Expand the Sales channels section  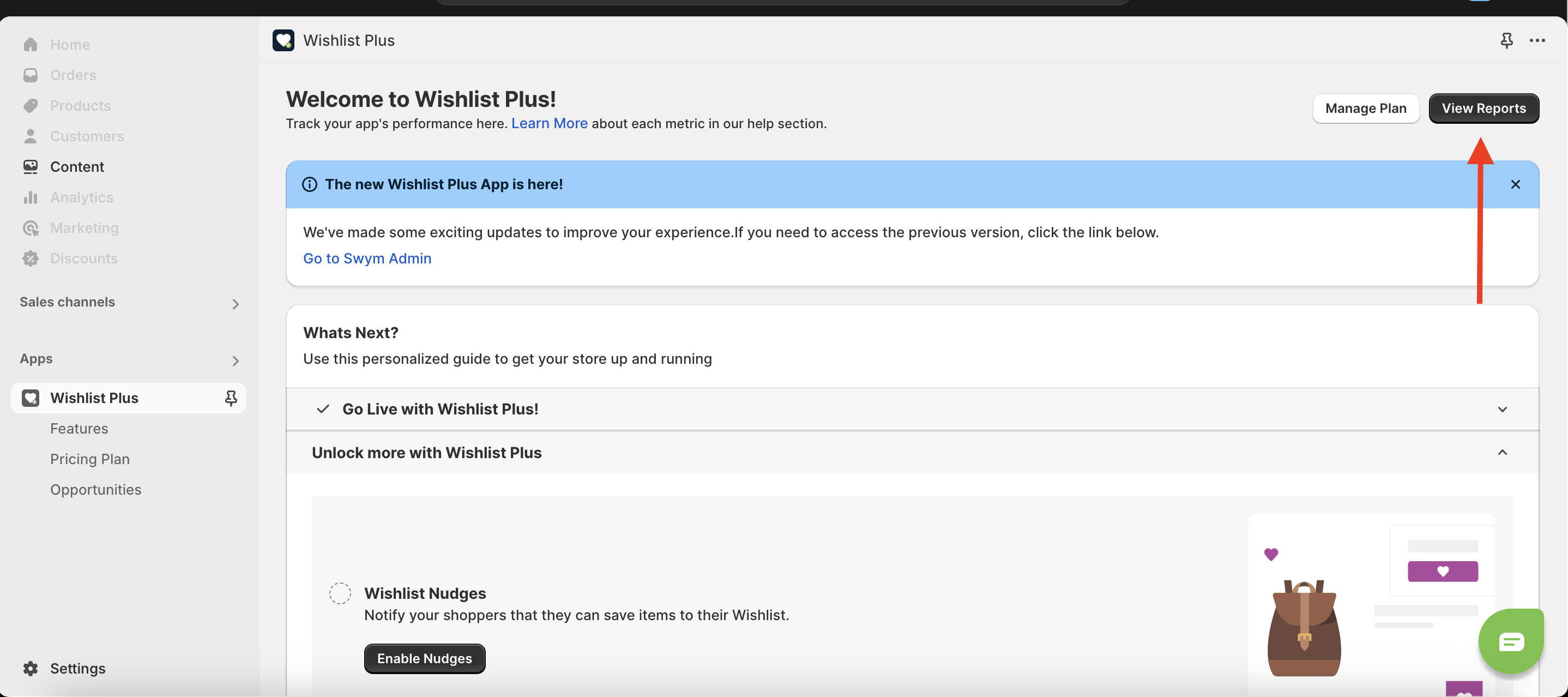coord(235,304)
